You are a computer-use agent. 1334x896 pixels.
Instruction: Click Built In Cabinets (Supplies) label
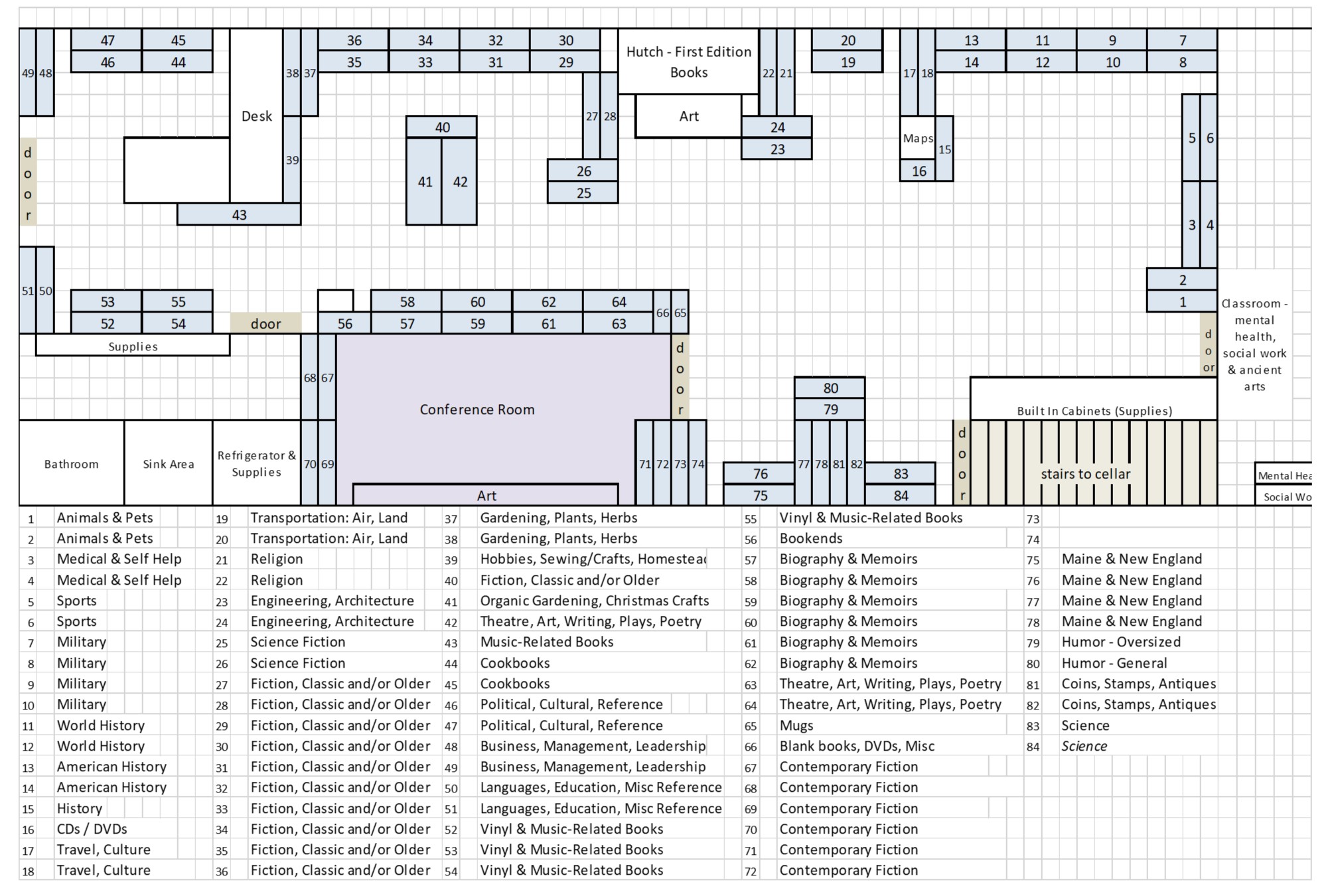1094,411
